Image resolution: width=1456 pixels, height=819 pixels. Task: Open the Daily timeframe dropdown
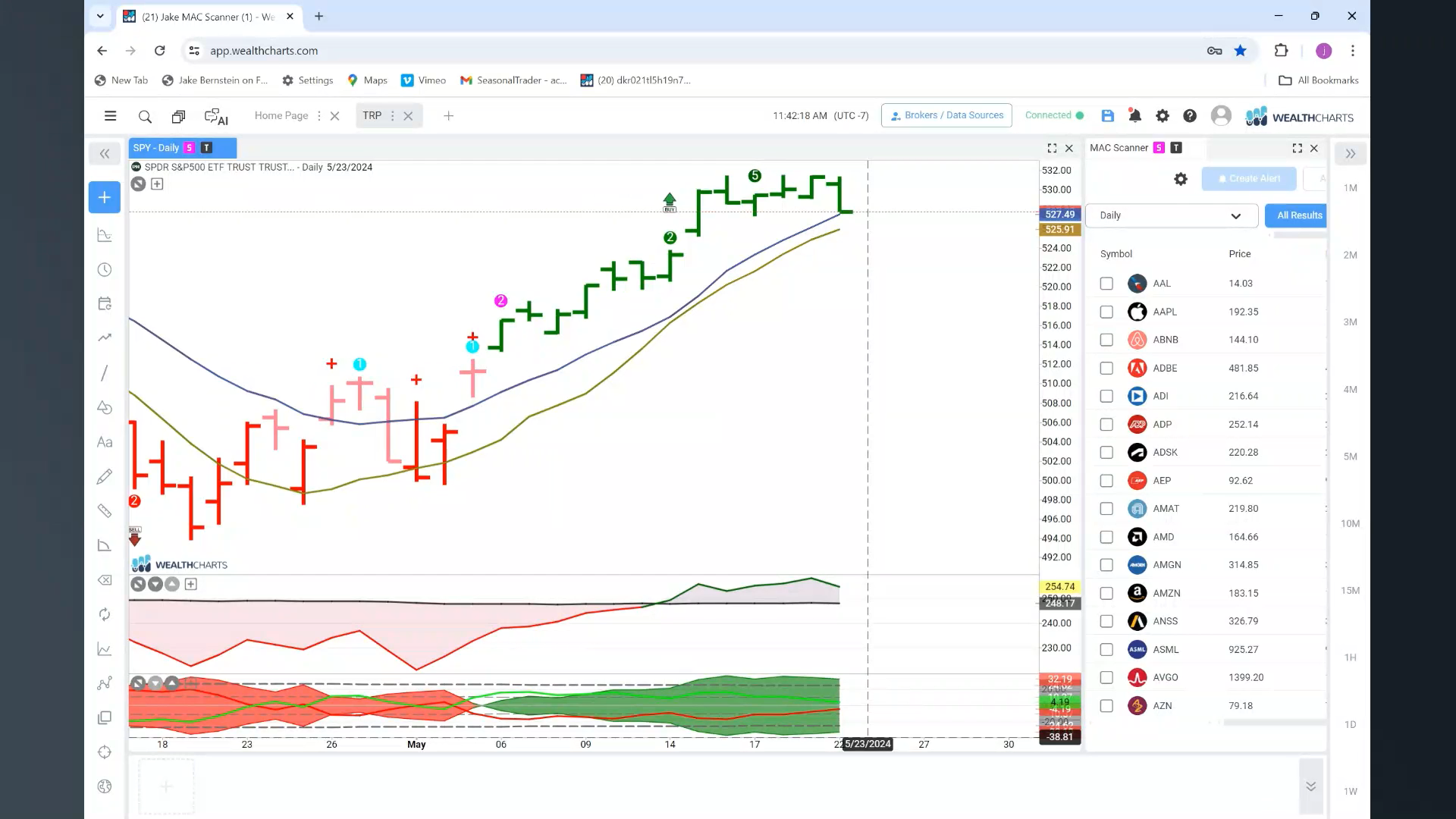pos(1171,215)
